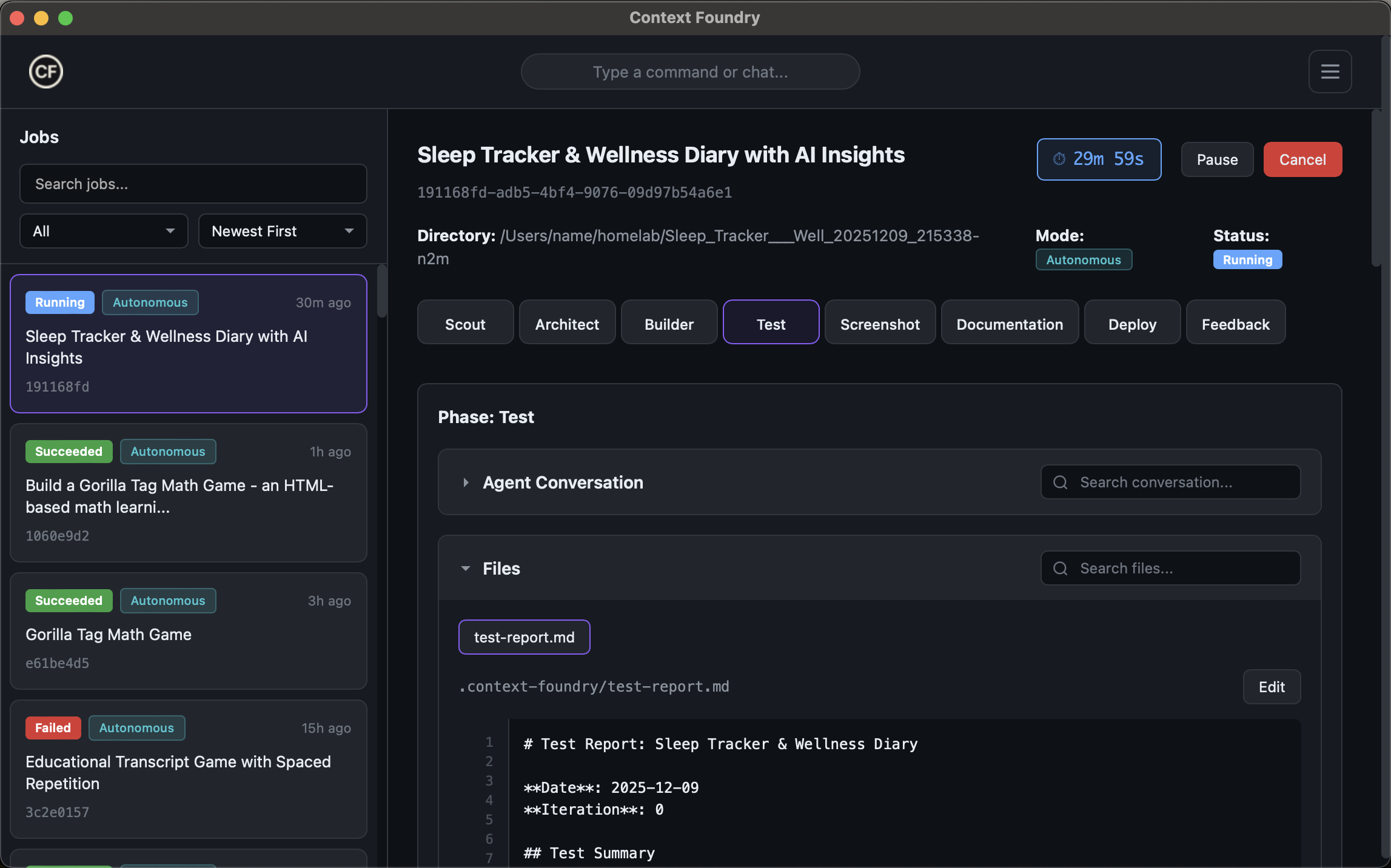Click the command or chat input bar
Screen dimensions: 1391x868
(690, 72)
